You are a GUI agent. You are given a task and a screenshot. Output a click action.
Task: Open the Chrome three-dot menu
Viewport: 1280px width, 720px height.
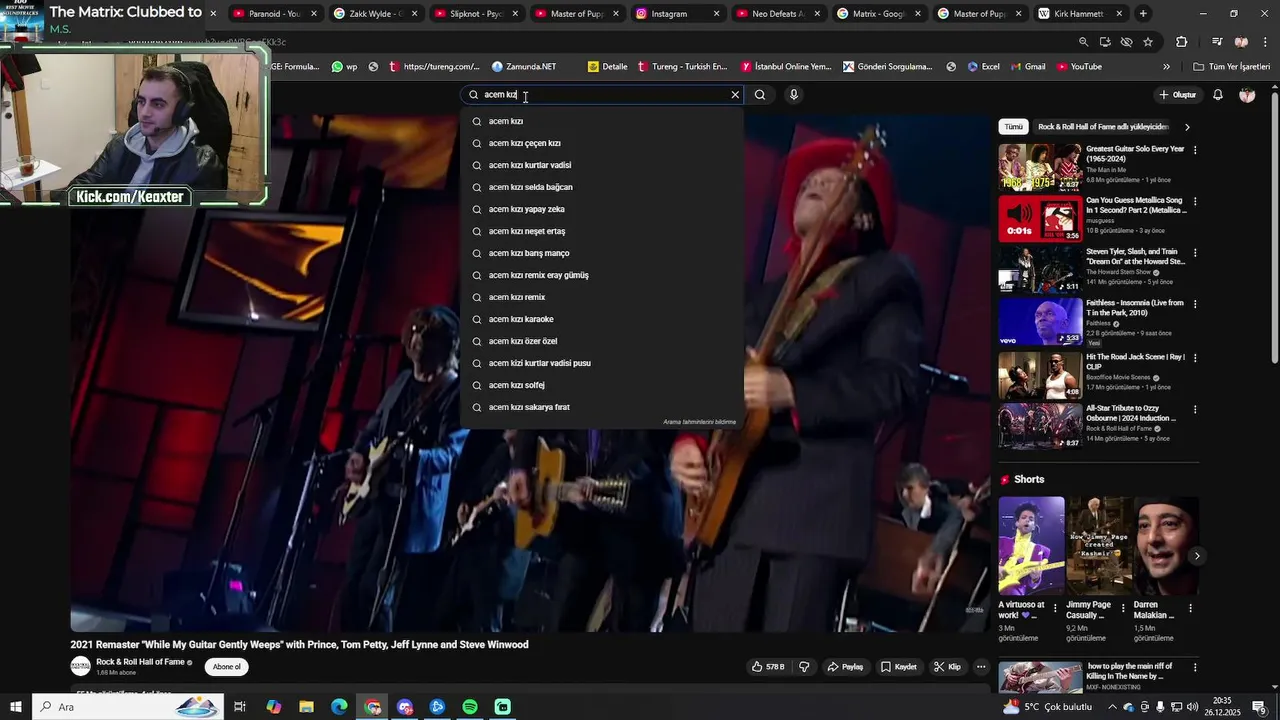pos(1265,42)
